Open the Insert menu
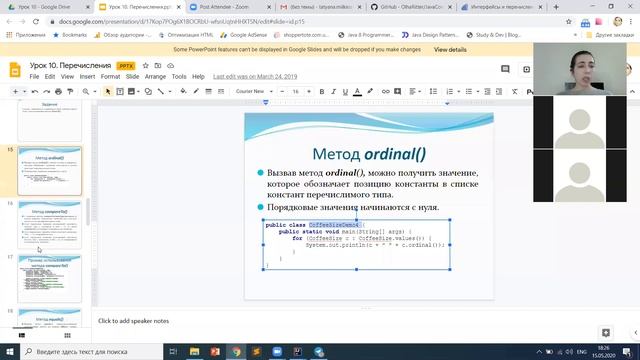 tap(87, 77)
